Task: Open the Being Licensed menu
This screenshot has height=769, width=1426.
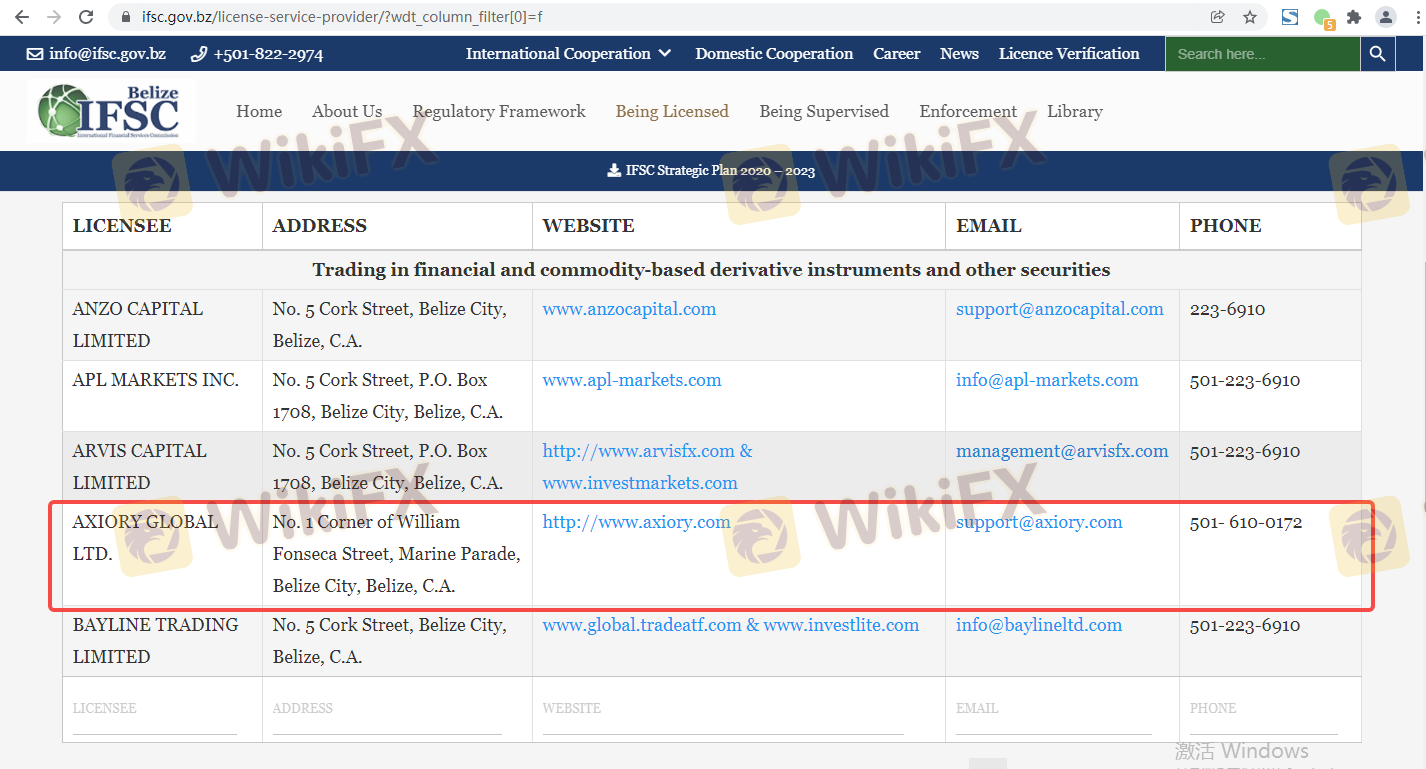Action: pyautogui.click(x=672, y=112)
